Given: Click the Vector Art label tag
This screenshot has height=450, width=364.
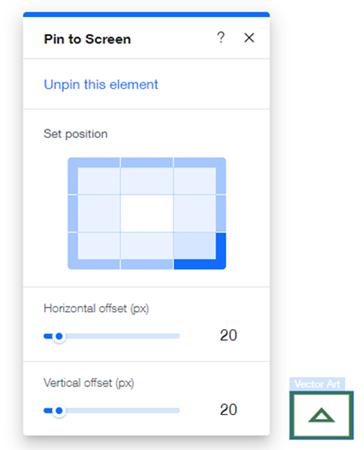Looking at the screenshot, I should point(317,384).
